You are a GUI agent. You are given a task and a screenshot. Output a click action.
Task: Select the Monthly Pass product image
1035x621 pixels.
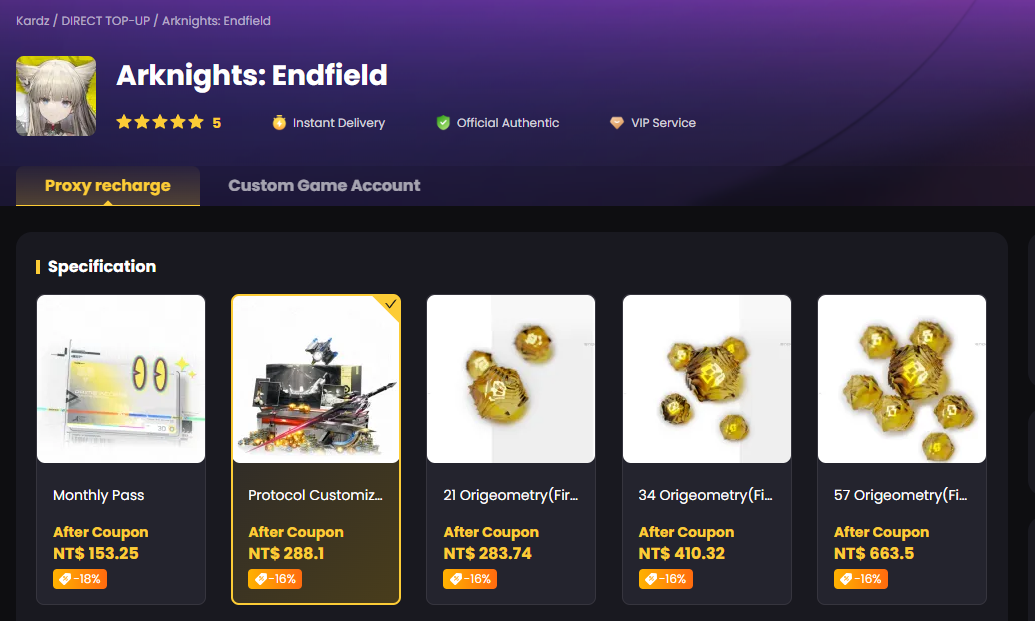(121, 379)
